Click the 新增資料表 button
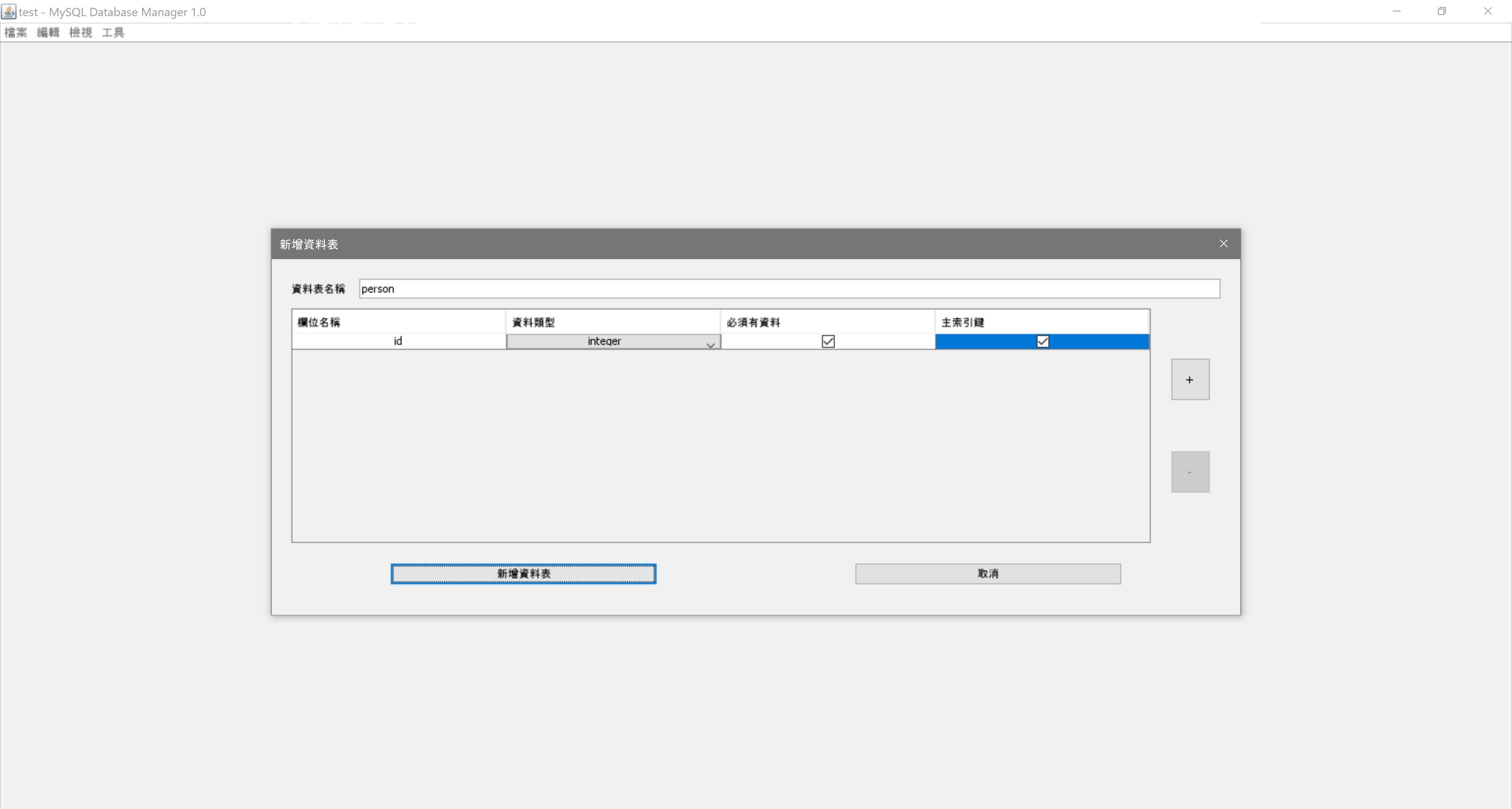 pos(524,573)
